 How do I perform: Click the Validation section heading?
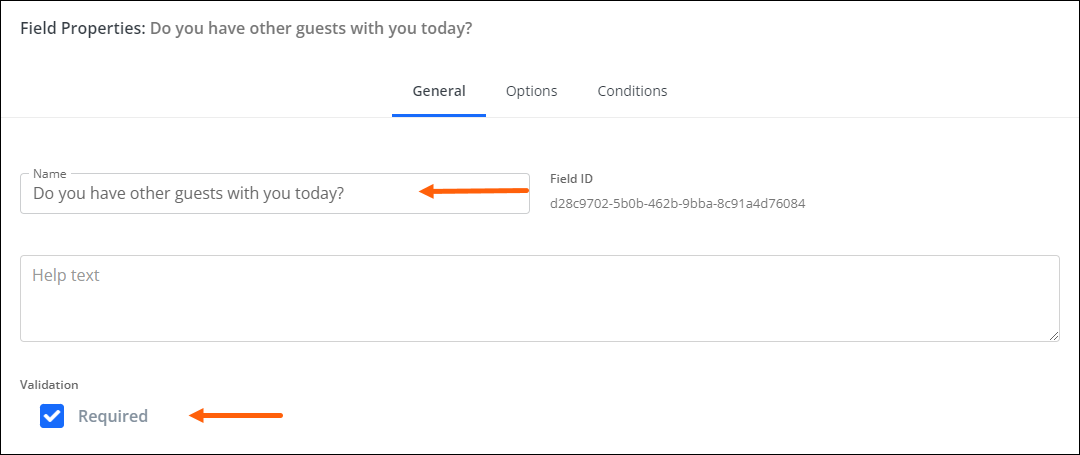[49, 385]
